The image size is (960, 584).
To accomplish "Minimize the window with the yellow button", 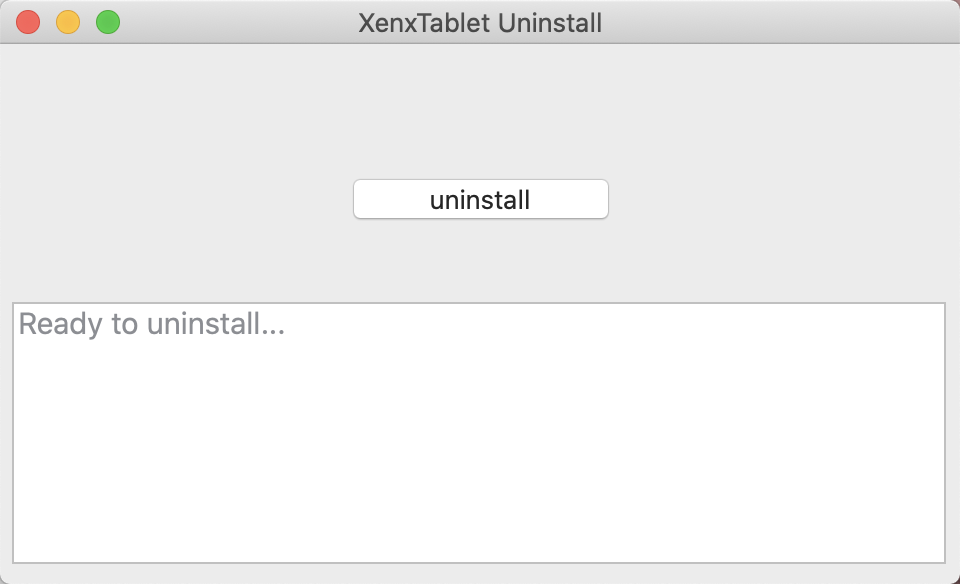I will pos(68,22).
